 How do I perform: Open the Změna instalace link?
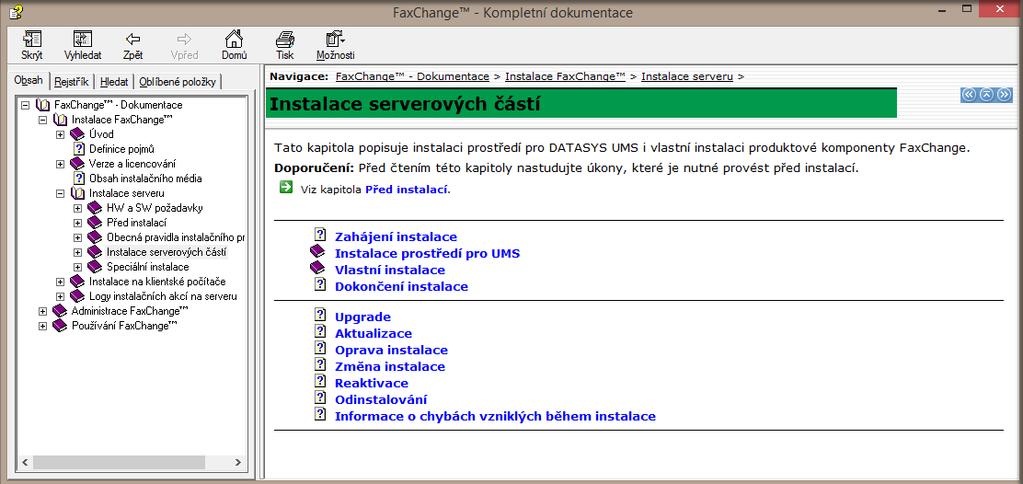click(x=389, y=367)
